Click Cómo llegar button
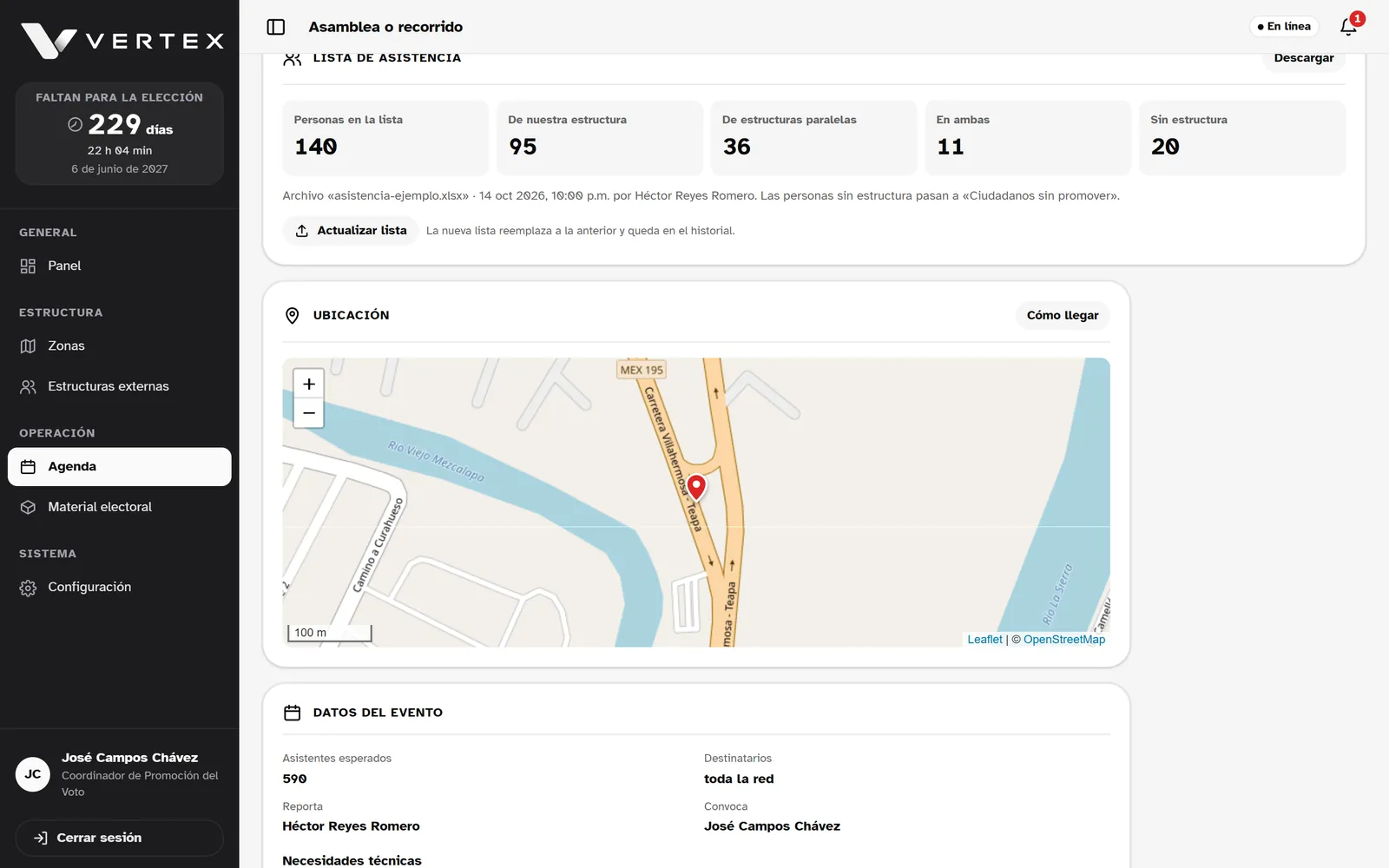1389x868 pixels. [1063, 316]
